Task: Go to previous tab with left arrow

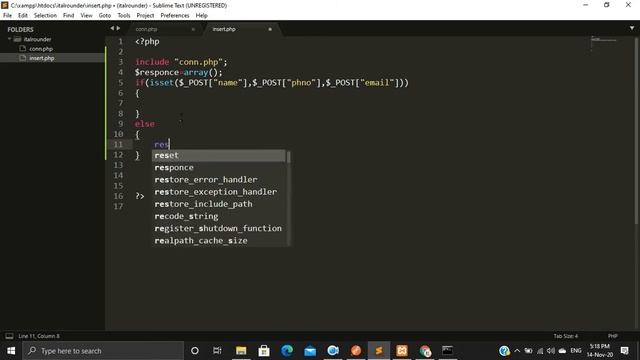Action: (112, 28)
